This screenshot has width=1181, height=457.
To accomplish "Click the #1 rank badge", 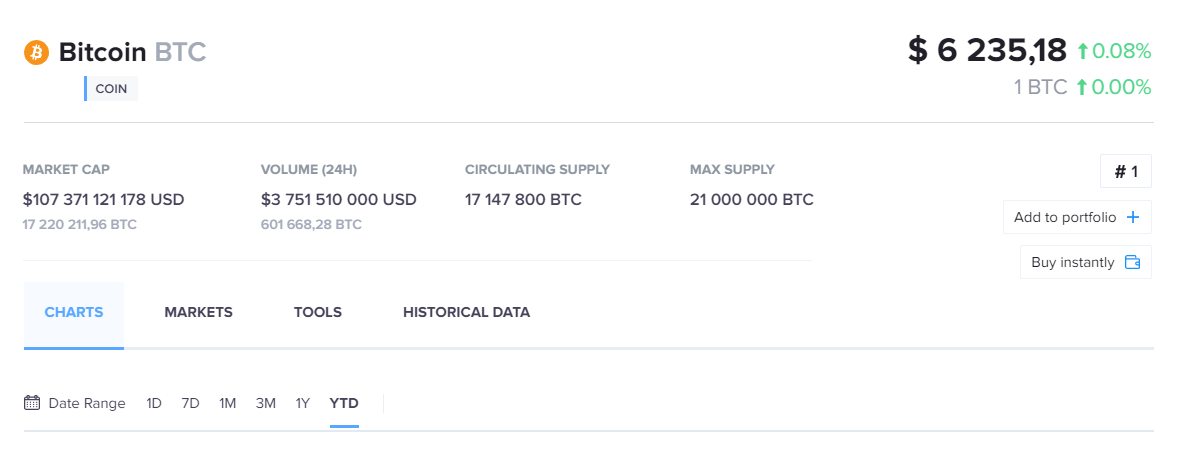I will pos(1126,172).
